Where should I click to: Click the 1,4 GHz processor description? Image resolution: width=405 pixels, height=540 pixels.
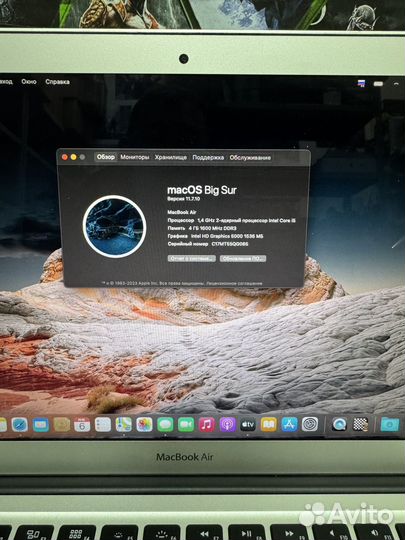coord(247,220)
